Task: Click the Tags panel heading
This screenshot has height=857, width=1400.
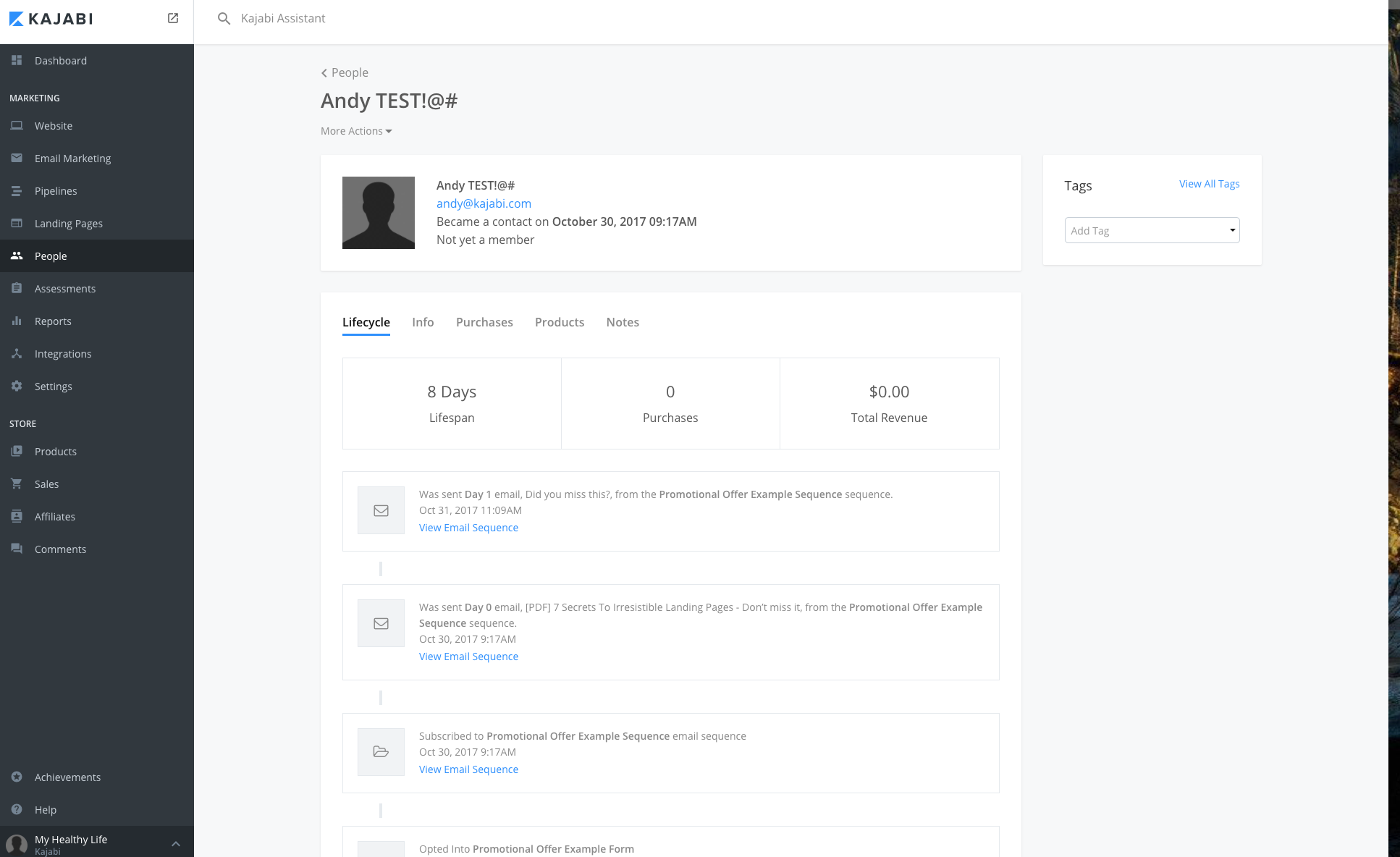Action: tap(1078, 186)
